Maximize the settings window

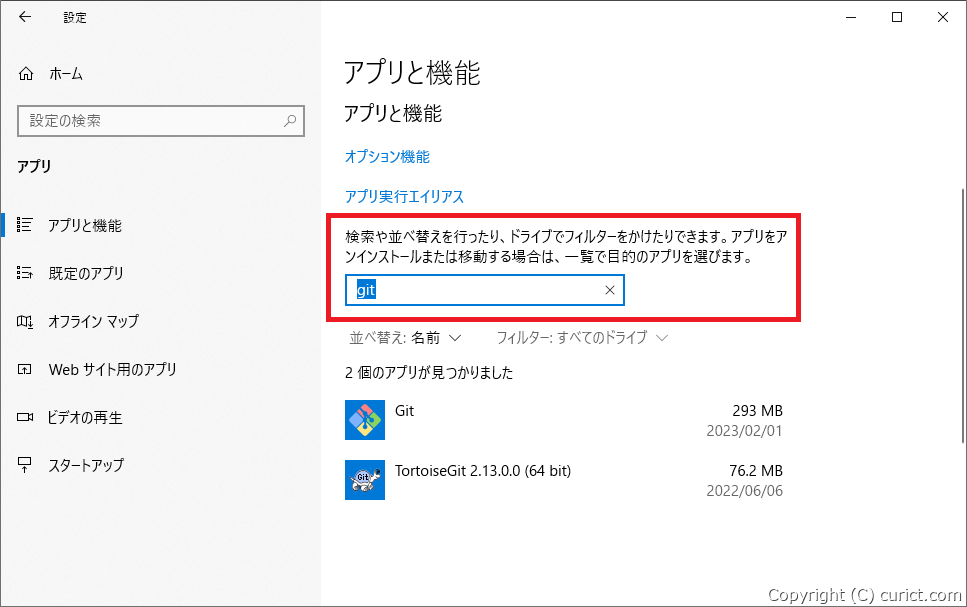tap(897, 17)
